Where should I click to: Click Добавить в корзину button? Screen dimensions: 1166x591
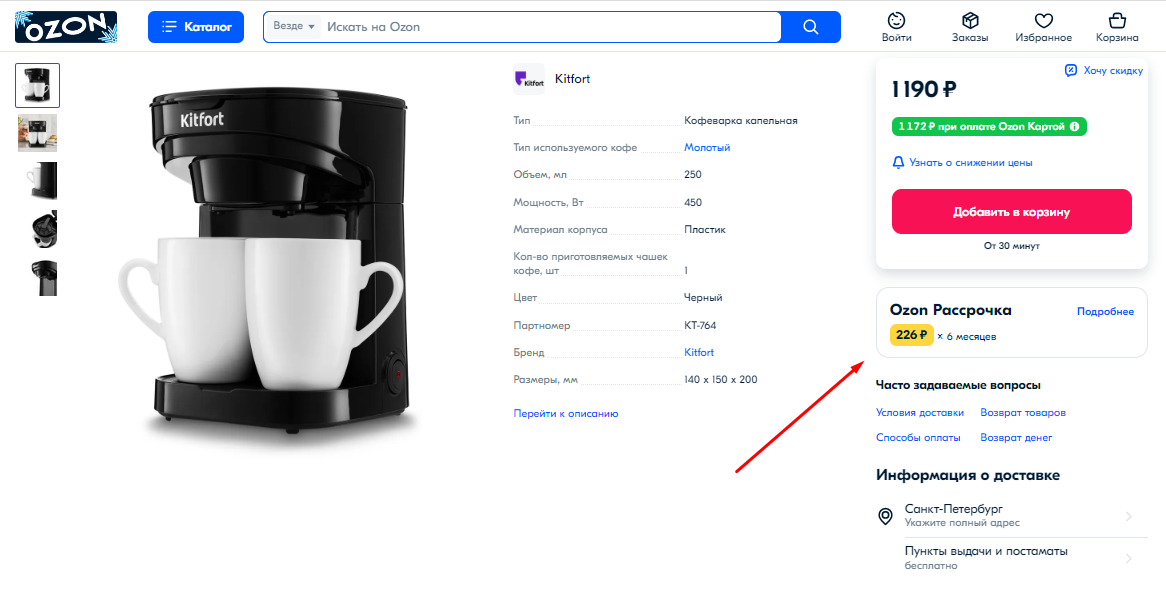tap(1011, 212)
